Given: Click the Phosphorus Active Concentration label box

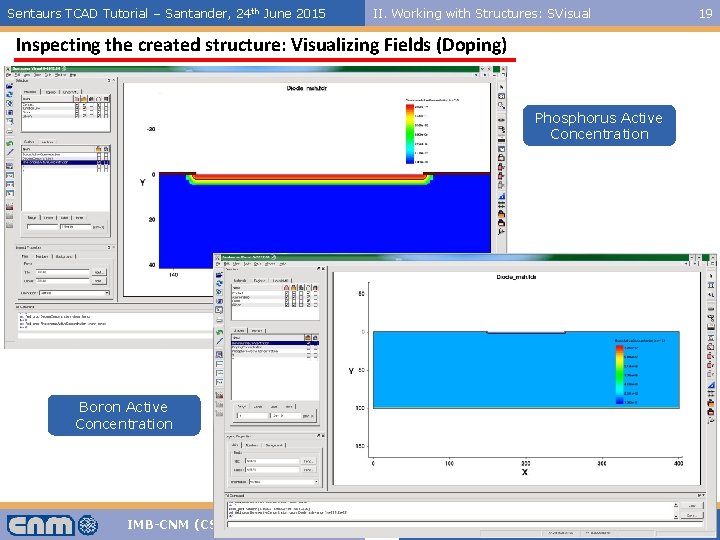Looking at the screenshot, I should click(x=599, y=126).
